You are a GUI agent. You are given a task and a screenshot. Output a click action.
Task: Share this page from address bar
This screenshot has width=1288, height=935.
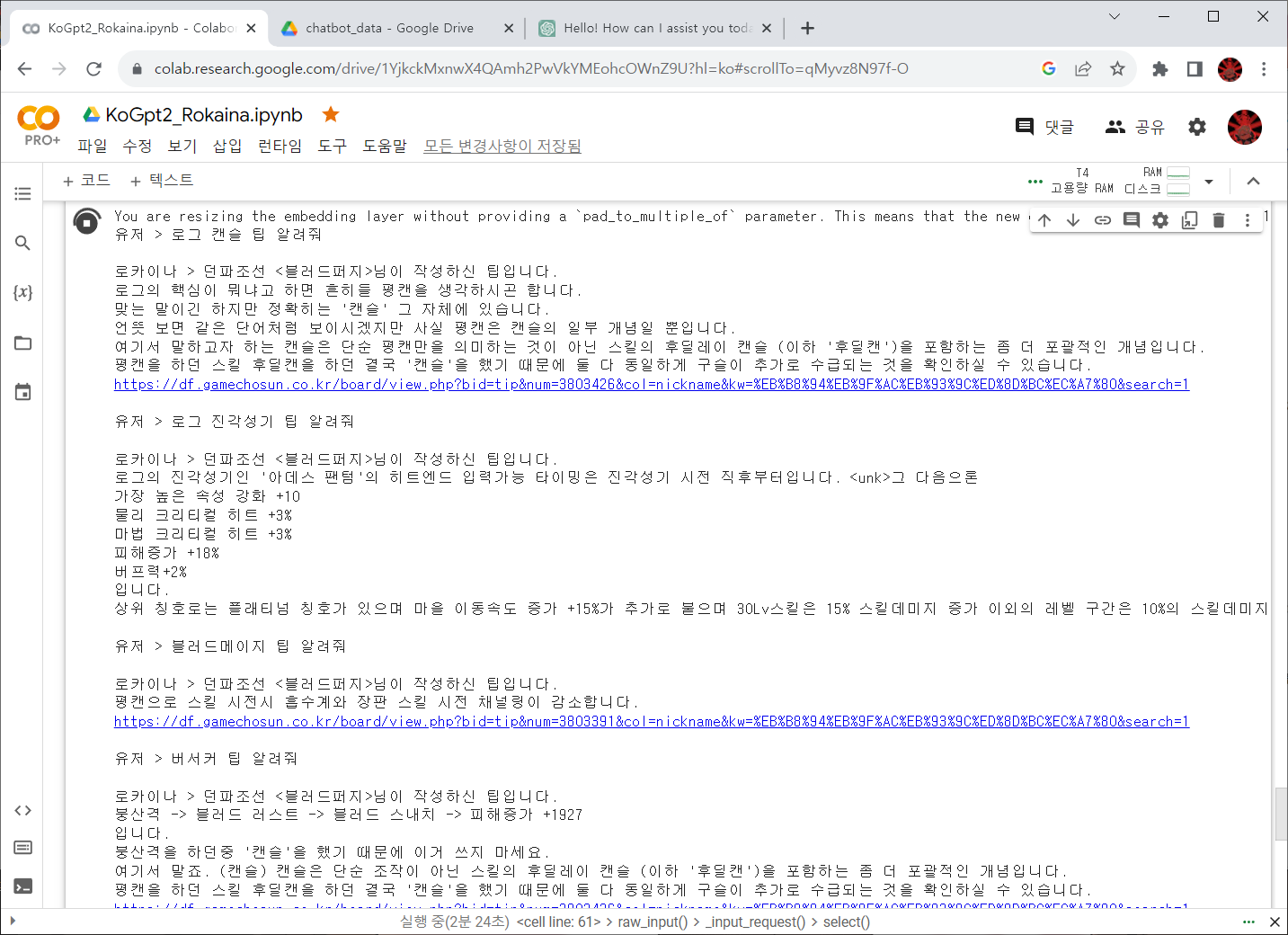[1083, 68]
